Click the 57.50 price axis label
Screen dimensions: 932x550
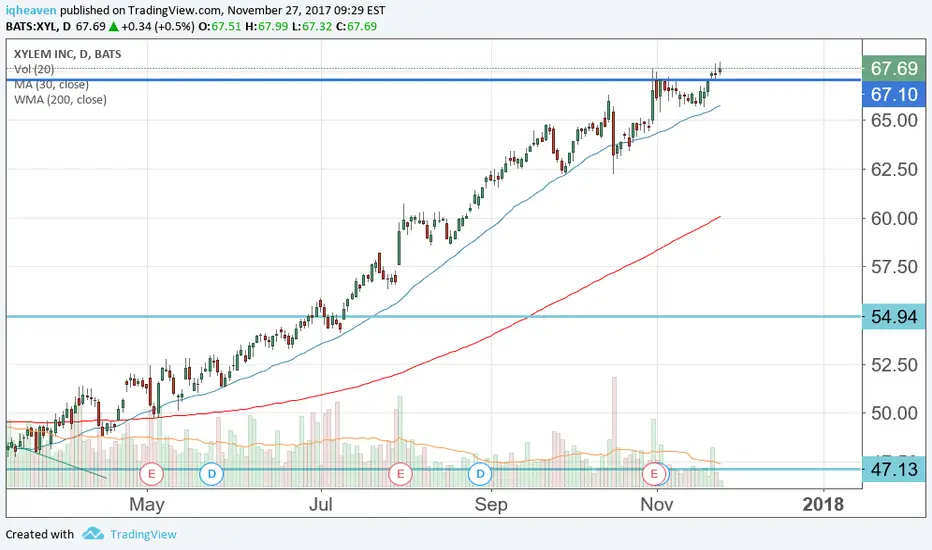894,267
